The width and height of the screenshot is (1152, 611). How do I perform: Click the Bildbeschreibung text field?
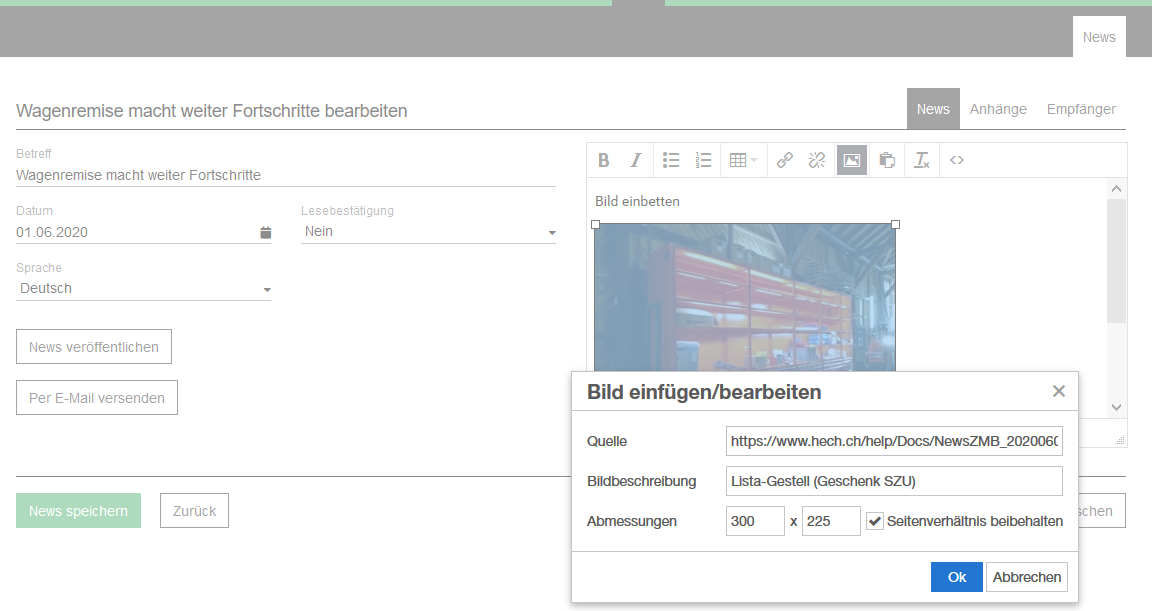894,481
